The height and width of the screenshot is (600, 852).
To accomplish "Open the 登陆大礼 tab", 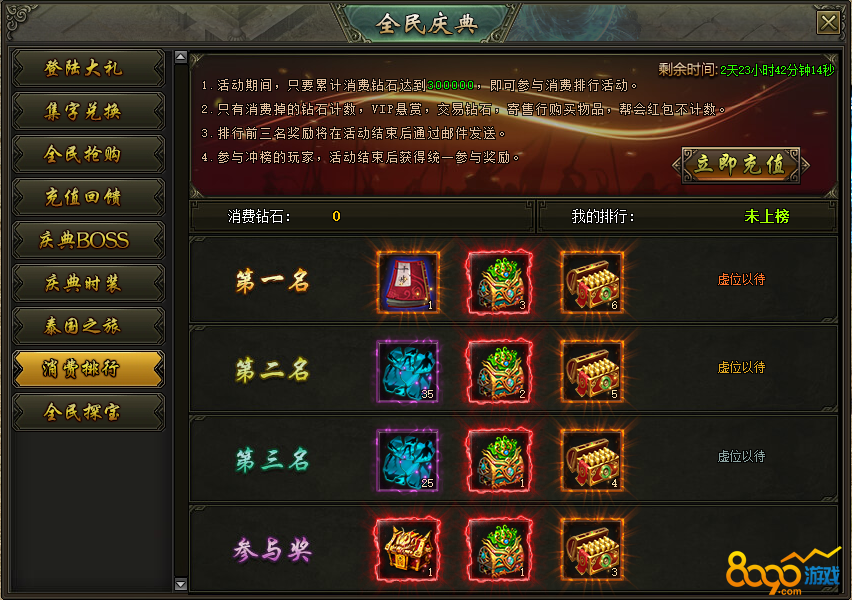I will coord(88,68).
